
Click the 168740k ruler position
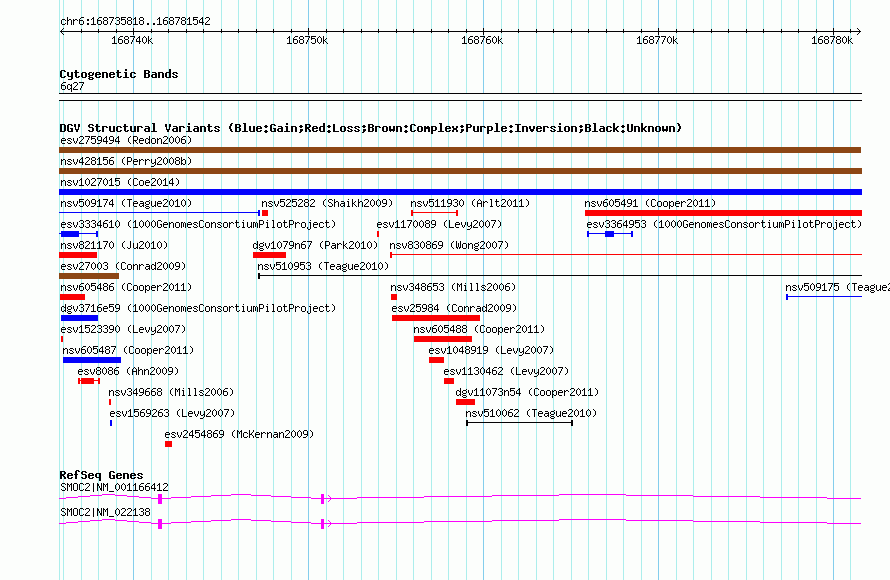[x=132, y=40]
